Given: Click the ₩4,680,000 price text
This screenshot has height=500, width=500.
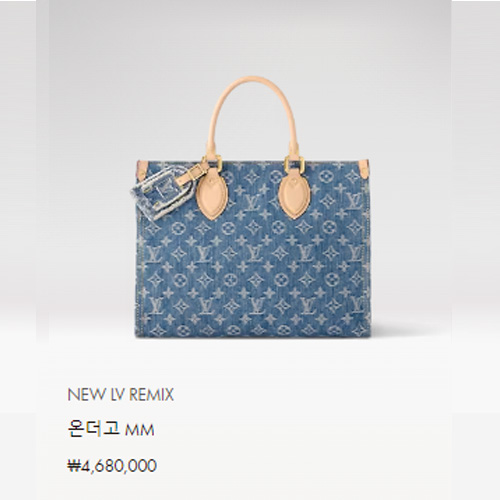Looking at the screenshot, I should [112, 466].
